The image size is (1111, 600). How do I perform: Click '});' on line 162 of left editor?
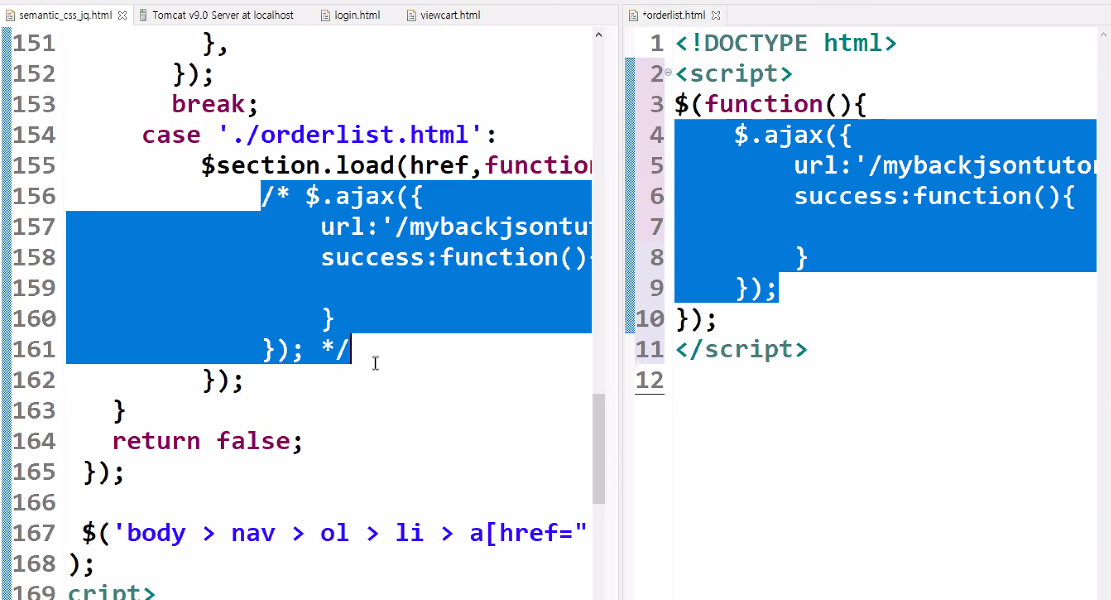[222, 380]
